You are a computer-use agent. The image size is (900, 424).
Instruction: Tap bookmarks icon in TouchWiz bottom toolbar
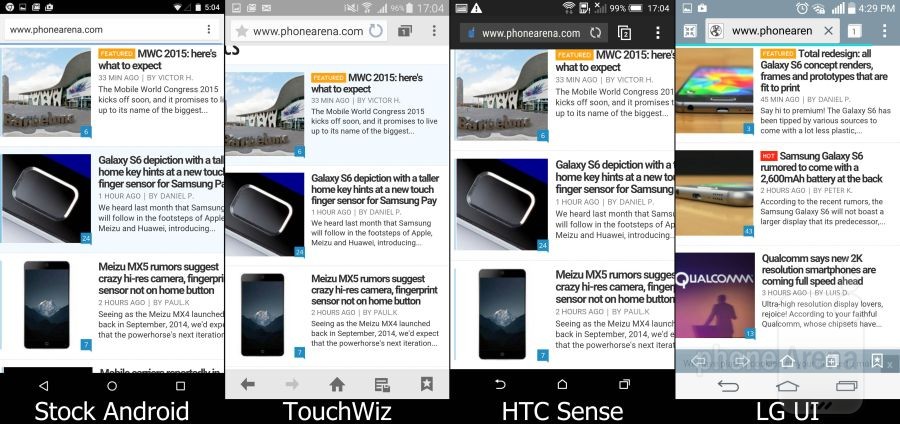[x=426, y=384]
